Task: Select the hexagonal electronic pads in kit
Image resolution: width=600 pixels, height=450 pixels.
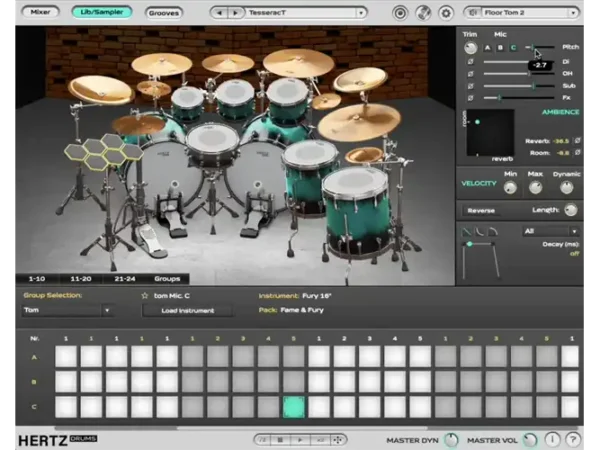Action: [x=104, y=152]
